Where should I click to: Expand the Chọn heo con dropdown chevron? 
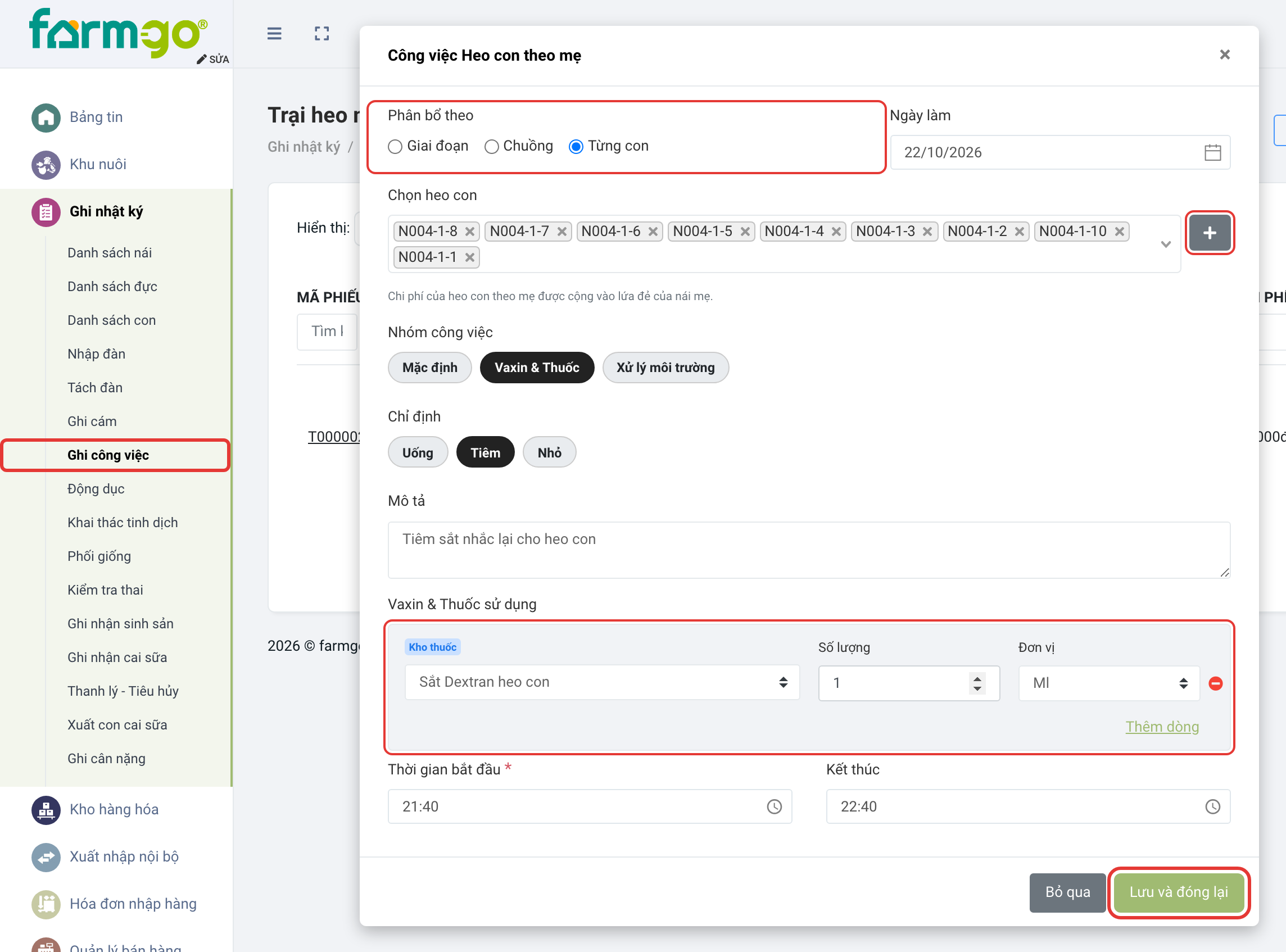(1166, 244)
